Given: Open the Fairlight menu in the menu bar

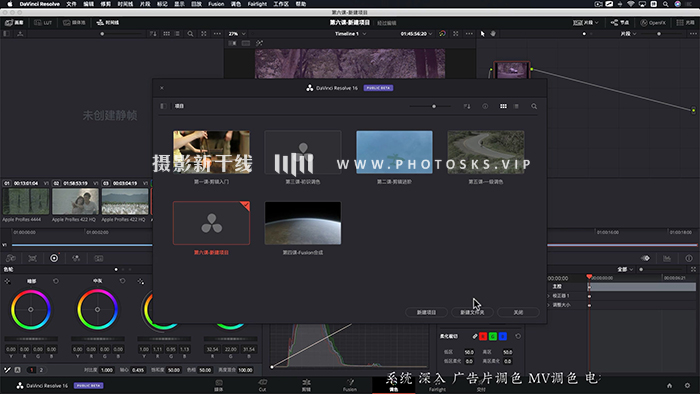Looking at the screenshot, I should point(257,4).
